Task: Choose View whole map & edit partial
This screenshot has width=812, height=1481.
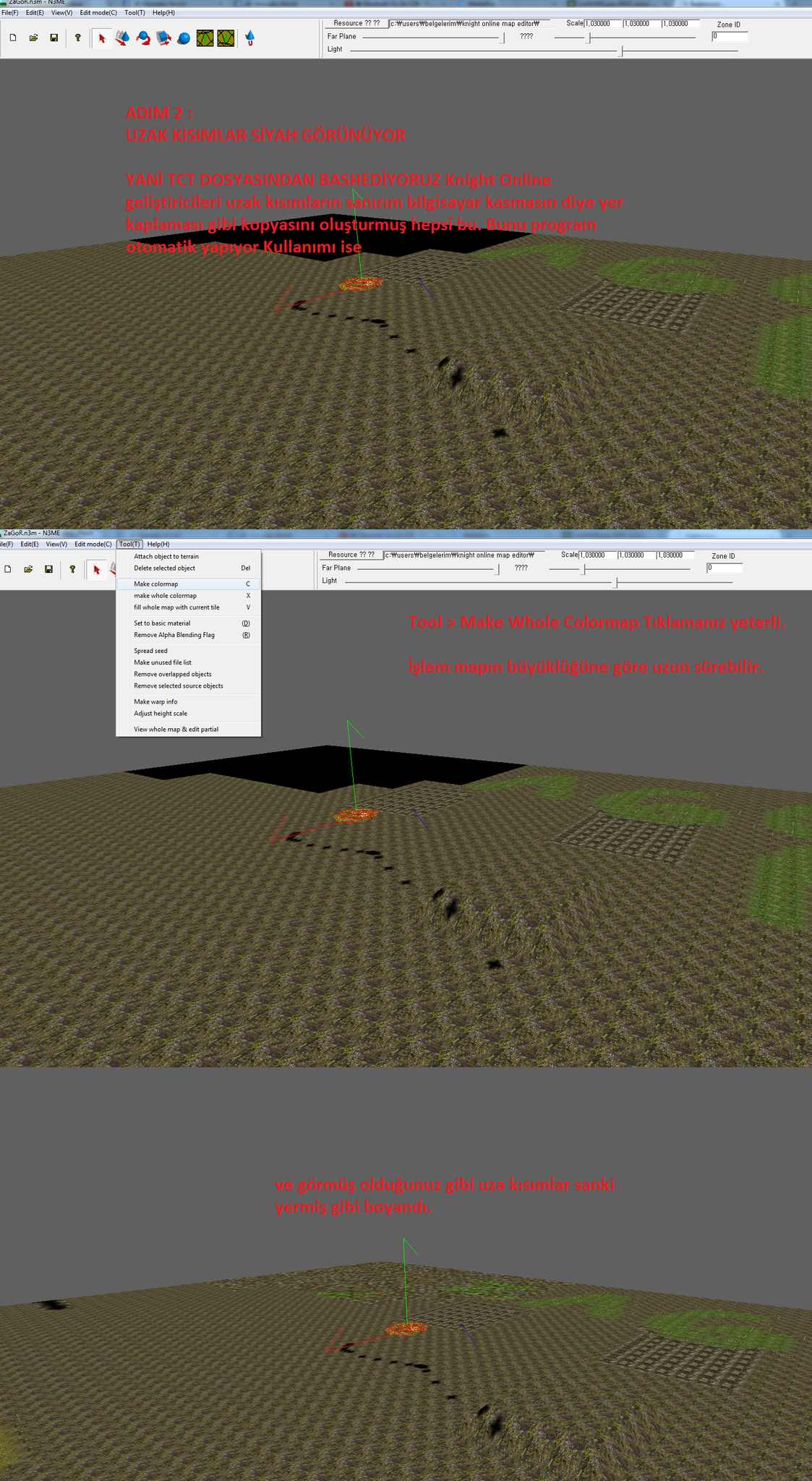Action: coord(188,729)
